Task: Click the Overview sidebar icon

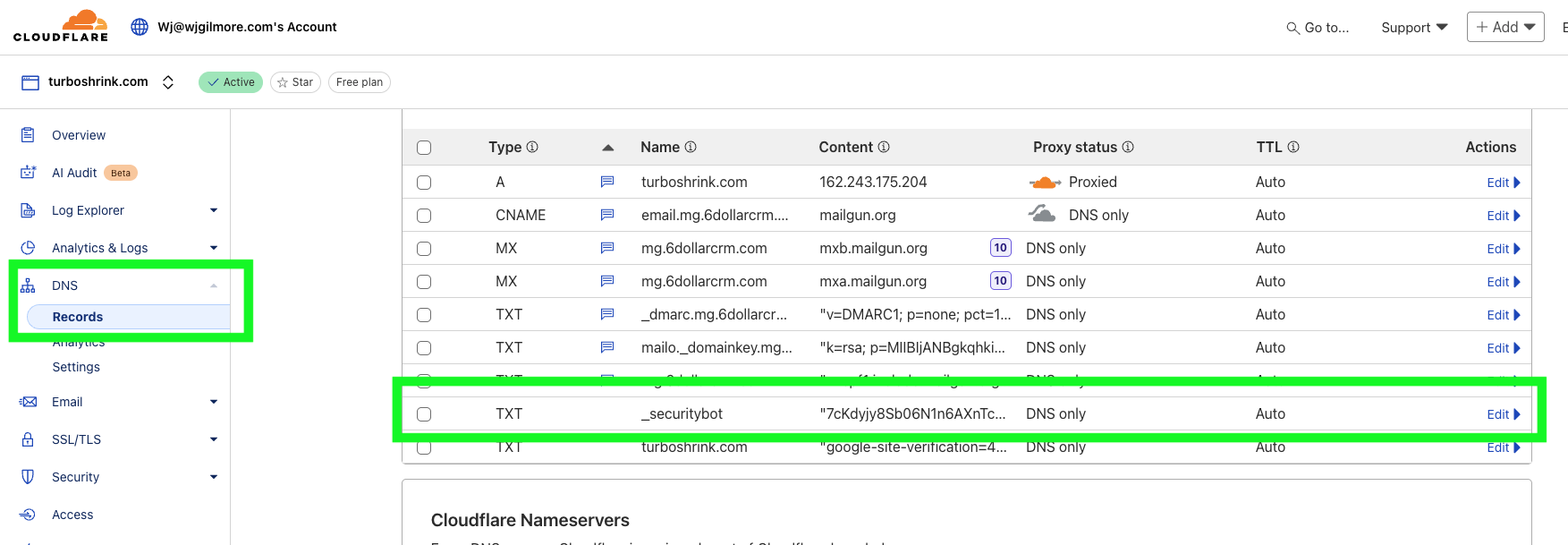Action: pos(28,135)
